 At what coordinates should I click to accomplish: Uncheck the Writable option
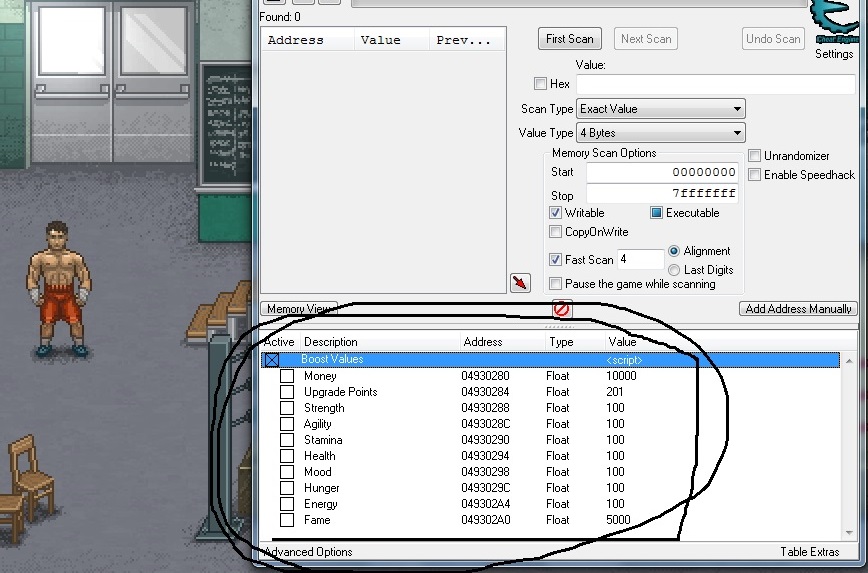point(555,213)
